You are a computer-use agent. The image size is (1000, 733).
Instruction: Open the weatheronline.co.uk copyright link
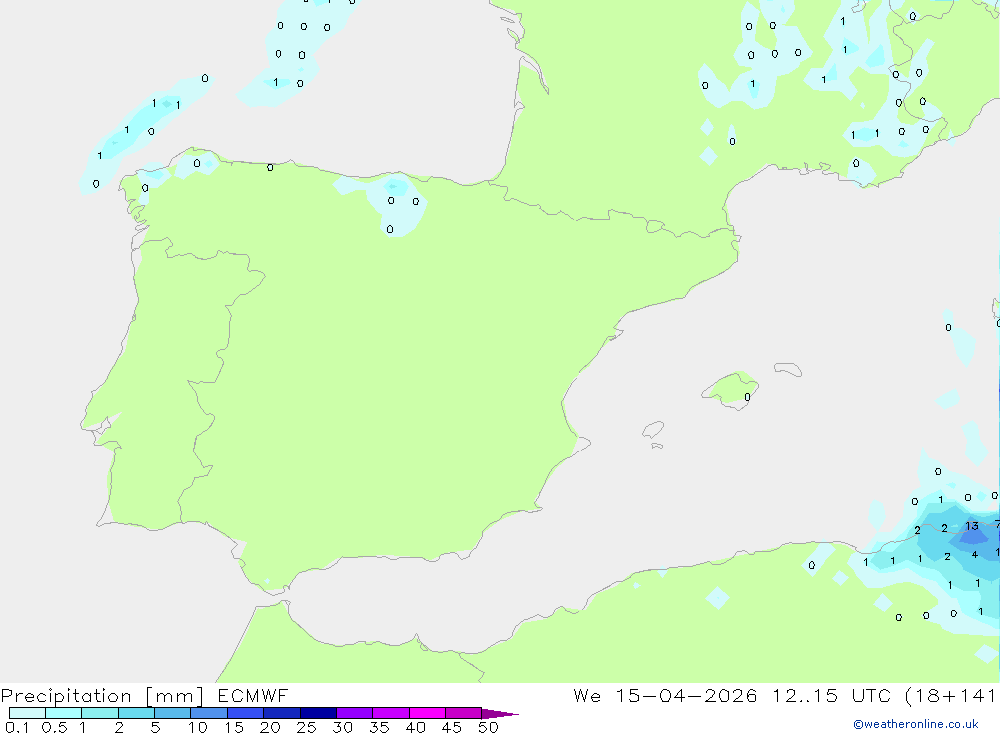[916, 724]
